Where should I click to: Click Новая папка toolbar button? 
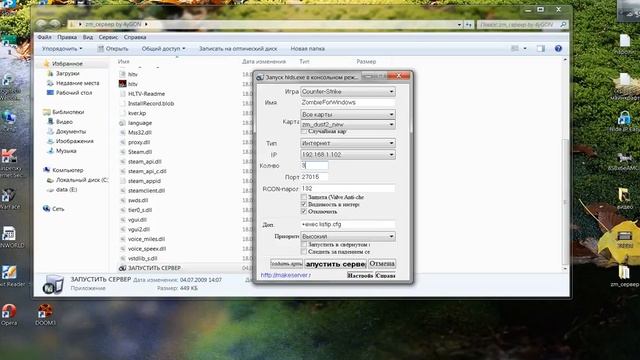point(307,49)
